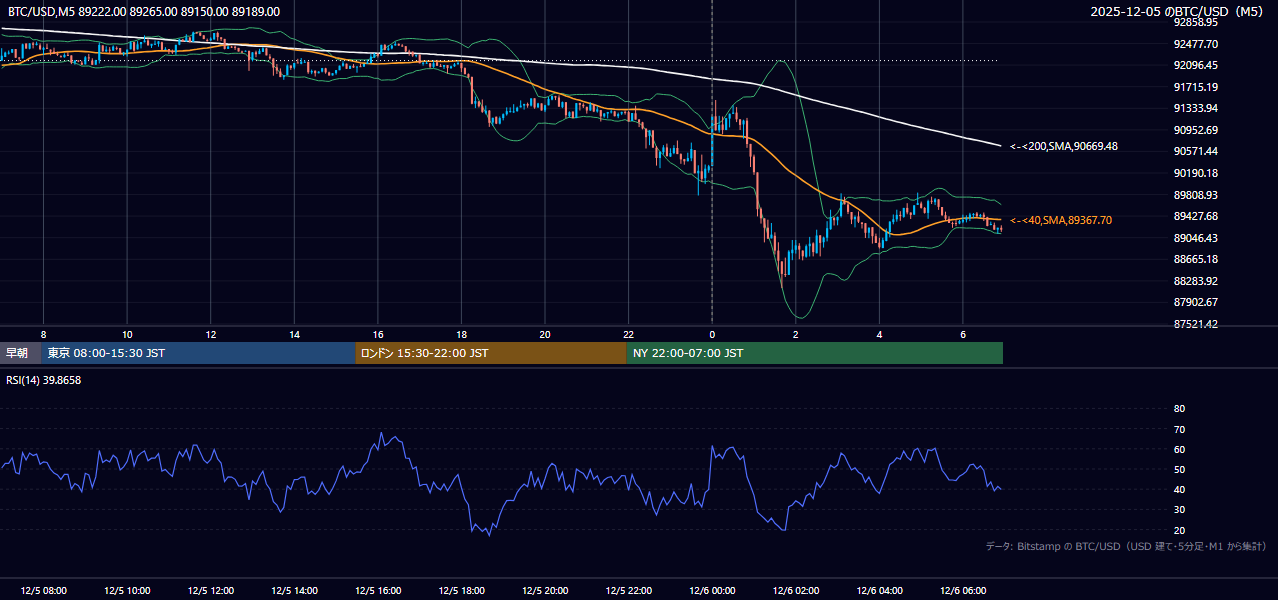Click price axis value 92858.95
1278x600 pixels.
pos(1196,22)
